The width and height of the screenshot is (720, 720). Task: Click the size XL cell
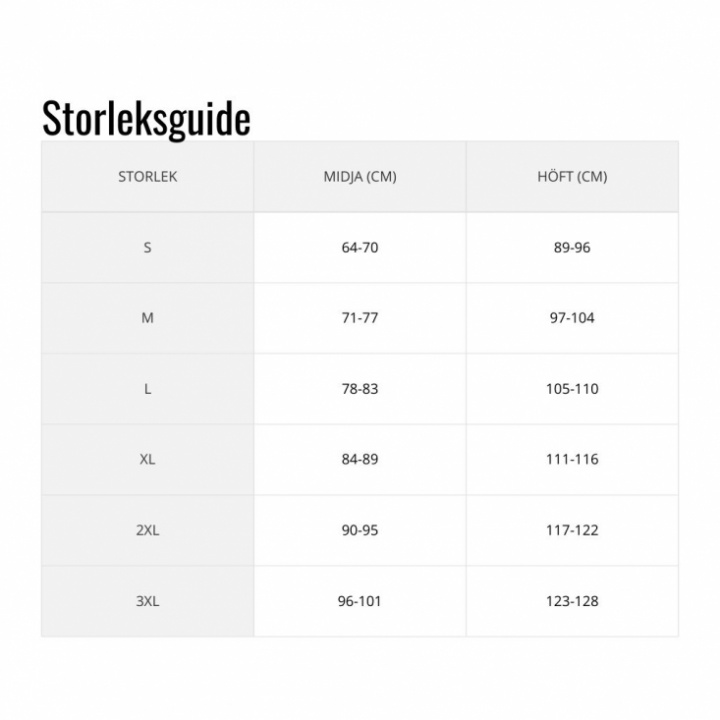point(147,460)
